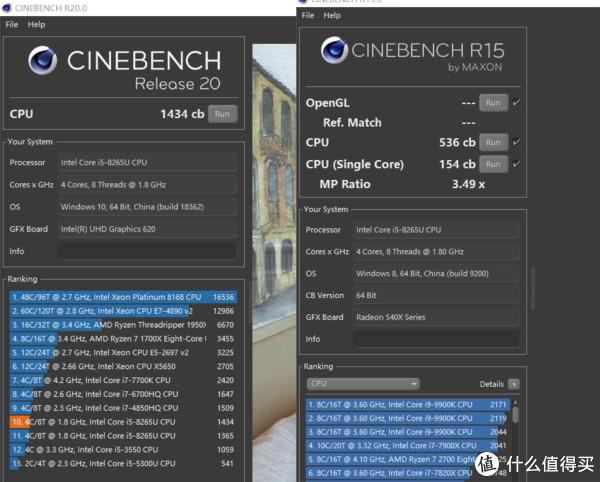Image resolution: width=600 pixels, height=482 pixels.
Task: Click the Details arrow button in Ranking
Action: click(514, 384)
